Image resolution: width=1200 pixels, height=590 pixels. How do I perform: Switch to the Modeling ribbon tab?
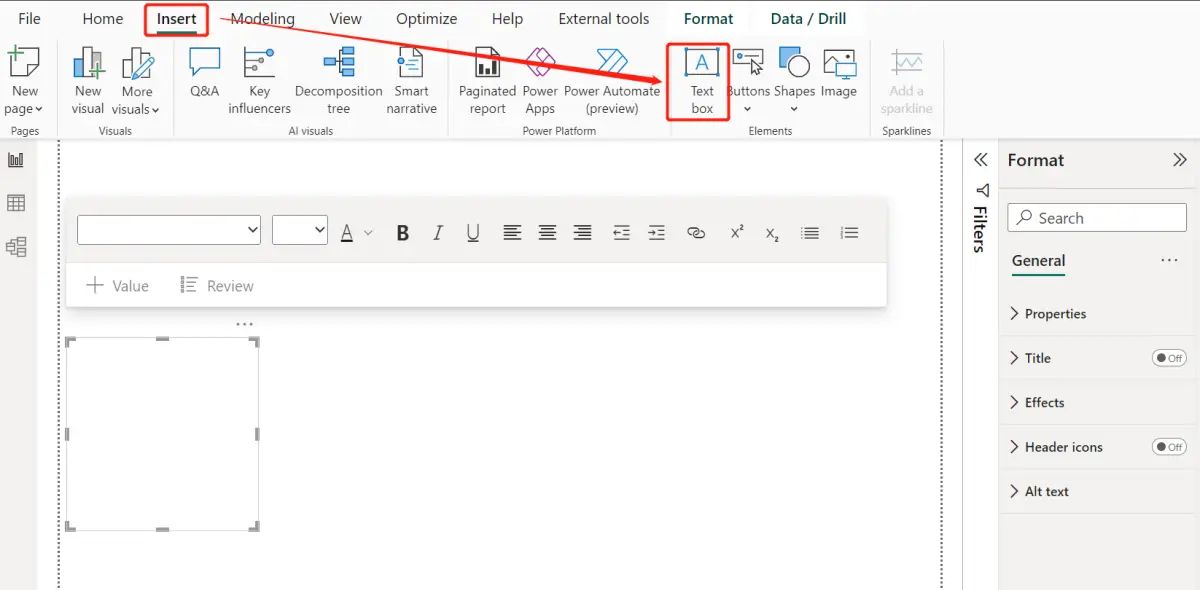(x=262, y=18)
